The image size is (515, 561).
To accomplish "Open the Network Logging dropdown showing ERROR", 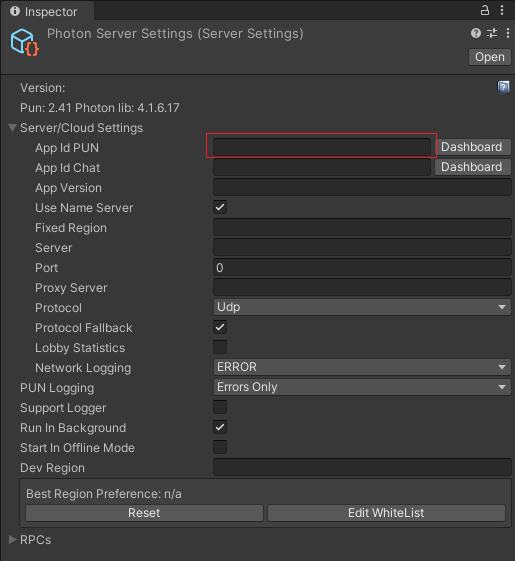I will click(362, 367).
